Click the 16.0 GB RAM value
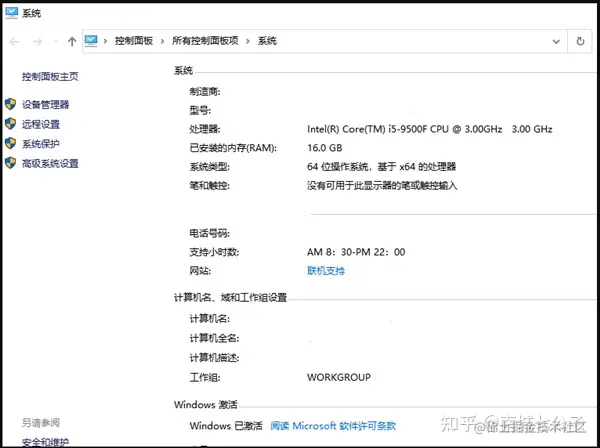Screen dimensions: 600x448 (x=324, y=148)
